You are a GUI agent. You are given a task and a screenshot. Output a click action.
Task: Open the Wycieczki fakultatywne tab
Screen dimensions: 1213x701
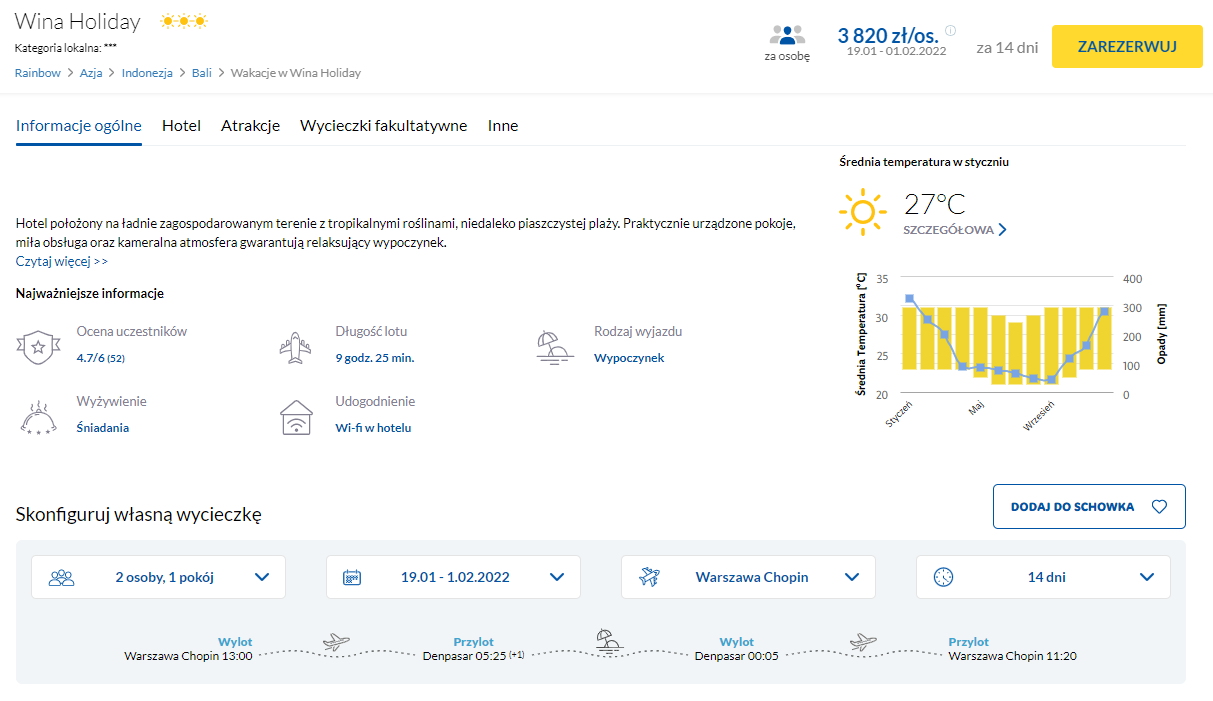(383, 126)
